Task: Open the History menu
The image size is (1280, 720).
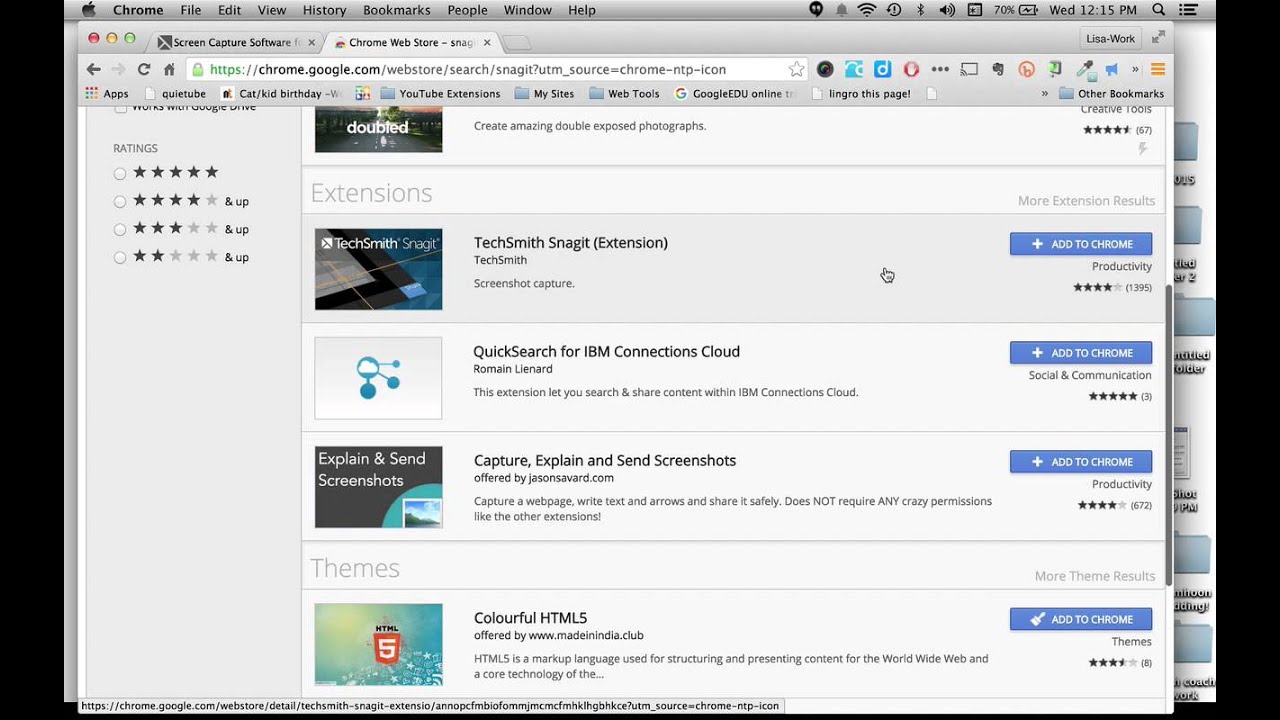Action: point(324,10)
